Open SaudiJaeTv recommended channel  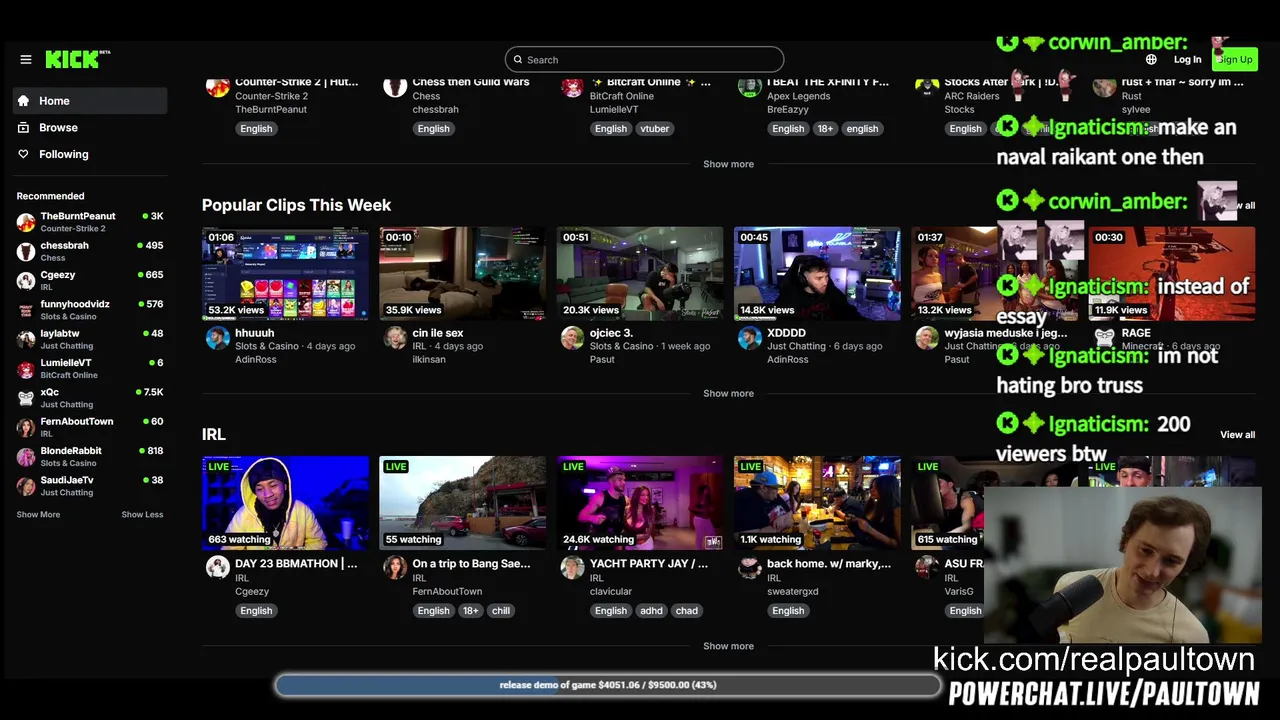pyautogui.click(x=90, y=486)
